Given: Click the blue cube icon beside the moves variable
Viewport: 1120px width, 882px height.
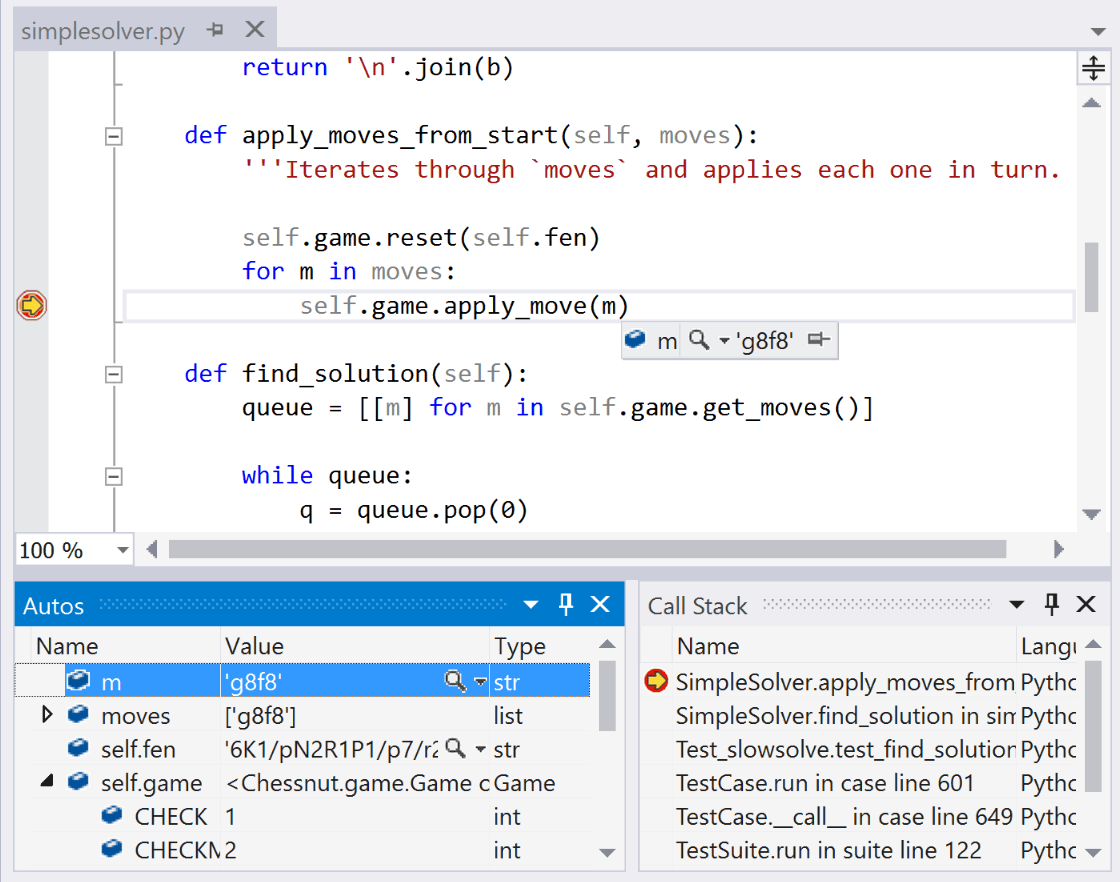Looking at the screenshot, I should point(78,715).
